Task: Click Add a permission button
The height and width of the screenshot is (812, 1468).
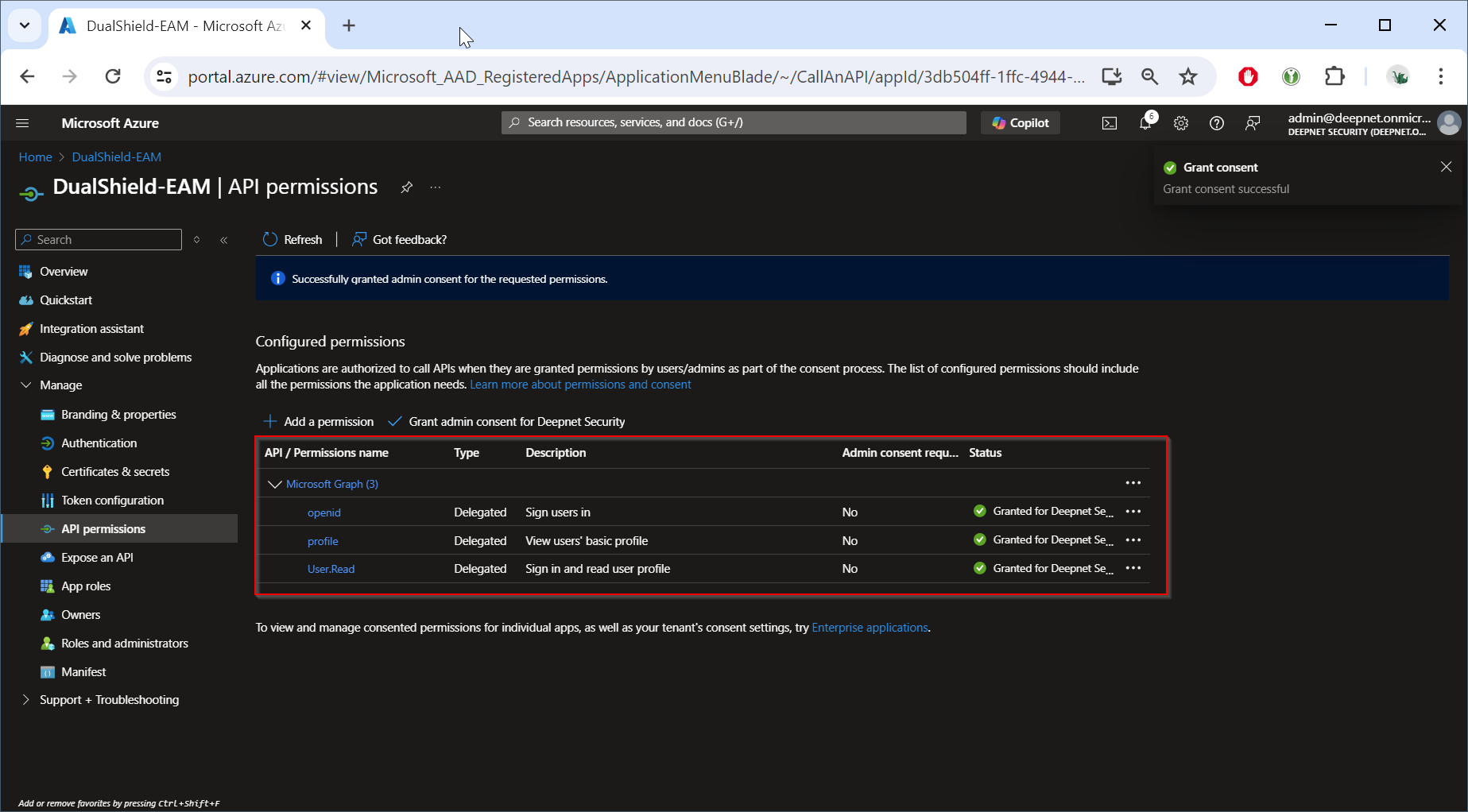Action: click(319, 422)
